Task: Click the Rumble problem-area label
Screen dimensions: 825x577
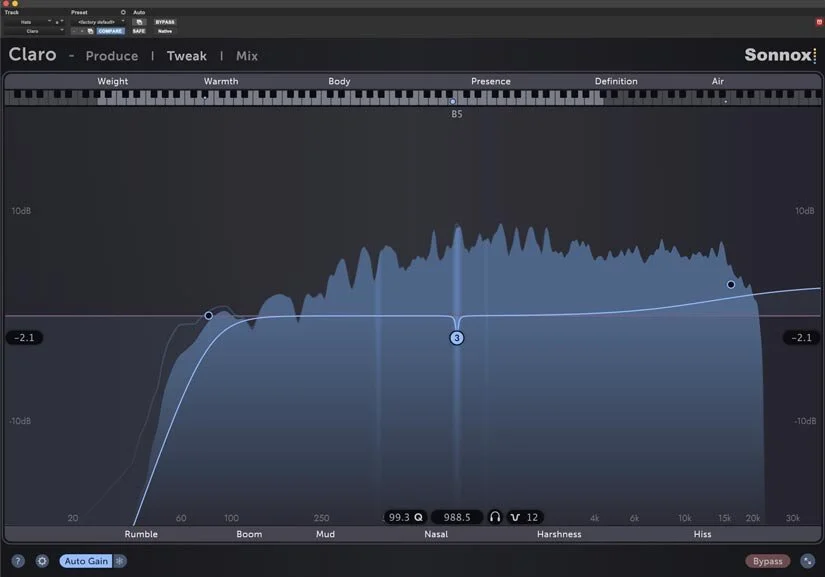Action: [x=141, y=534]
